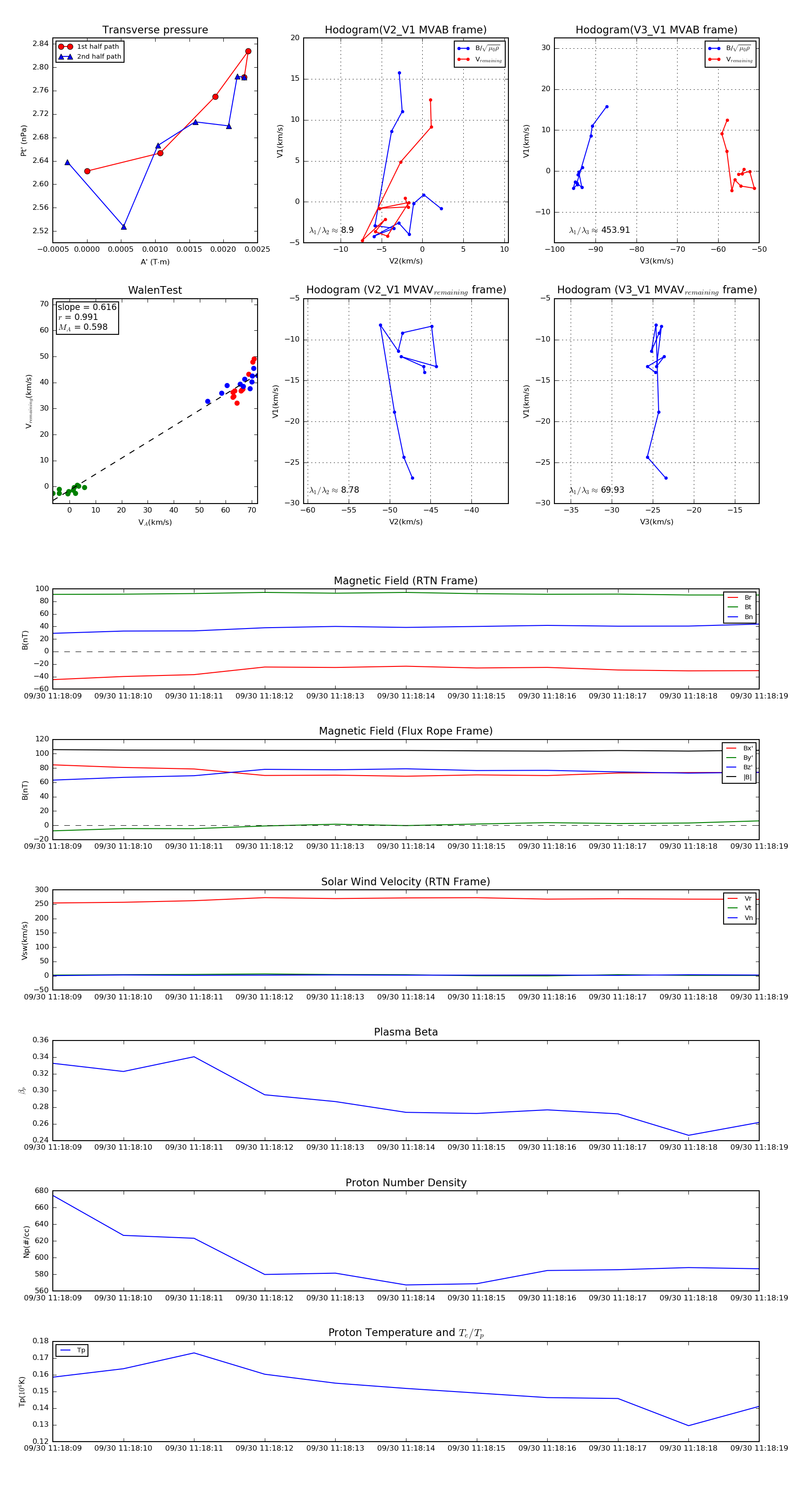Click the "Plasma Beta" plot title
Image resolution: width=812 pixels, height=1489 pixels.
point(406,1032)
